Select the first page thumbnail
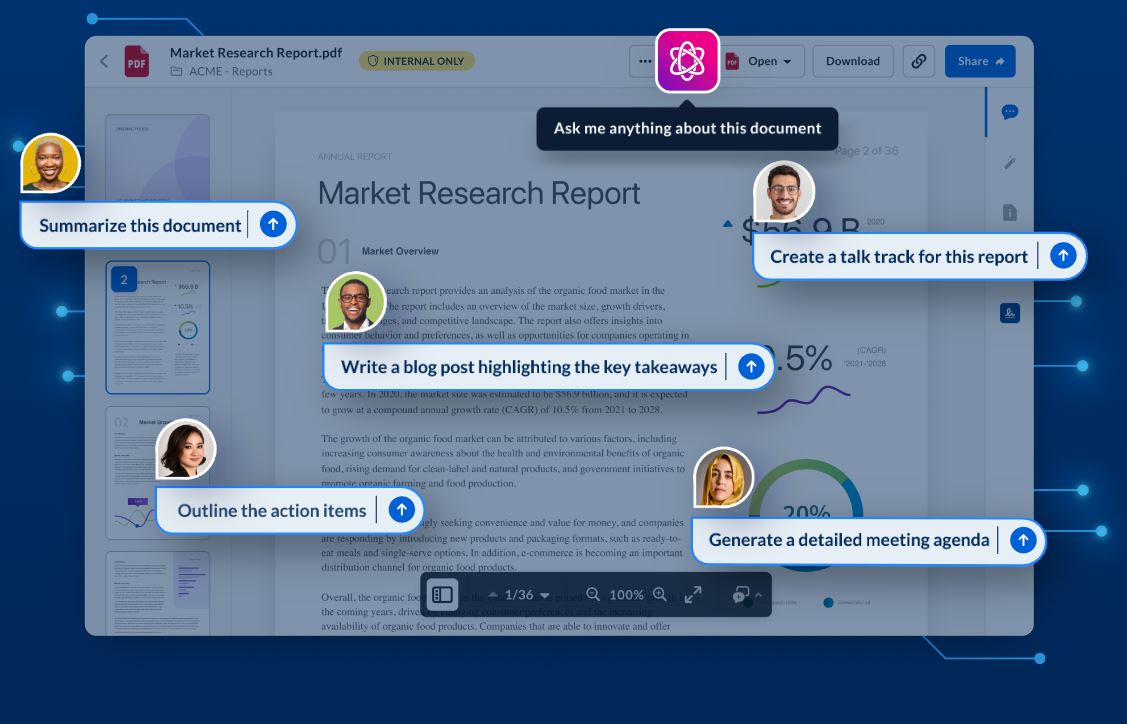Screen dimensions: 1127x724 (158, 158)
